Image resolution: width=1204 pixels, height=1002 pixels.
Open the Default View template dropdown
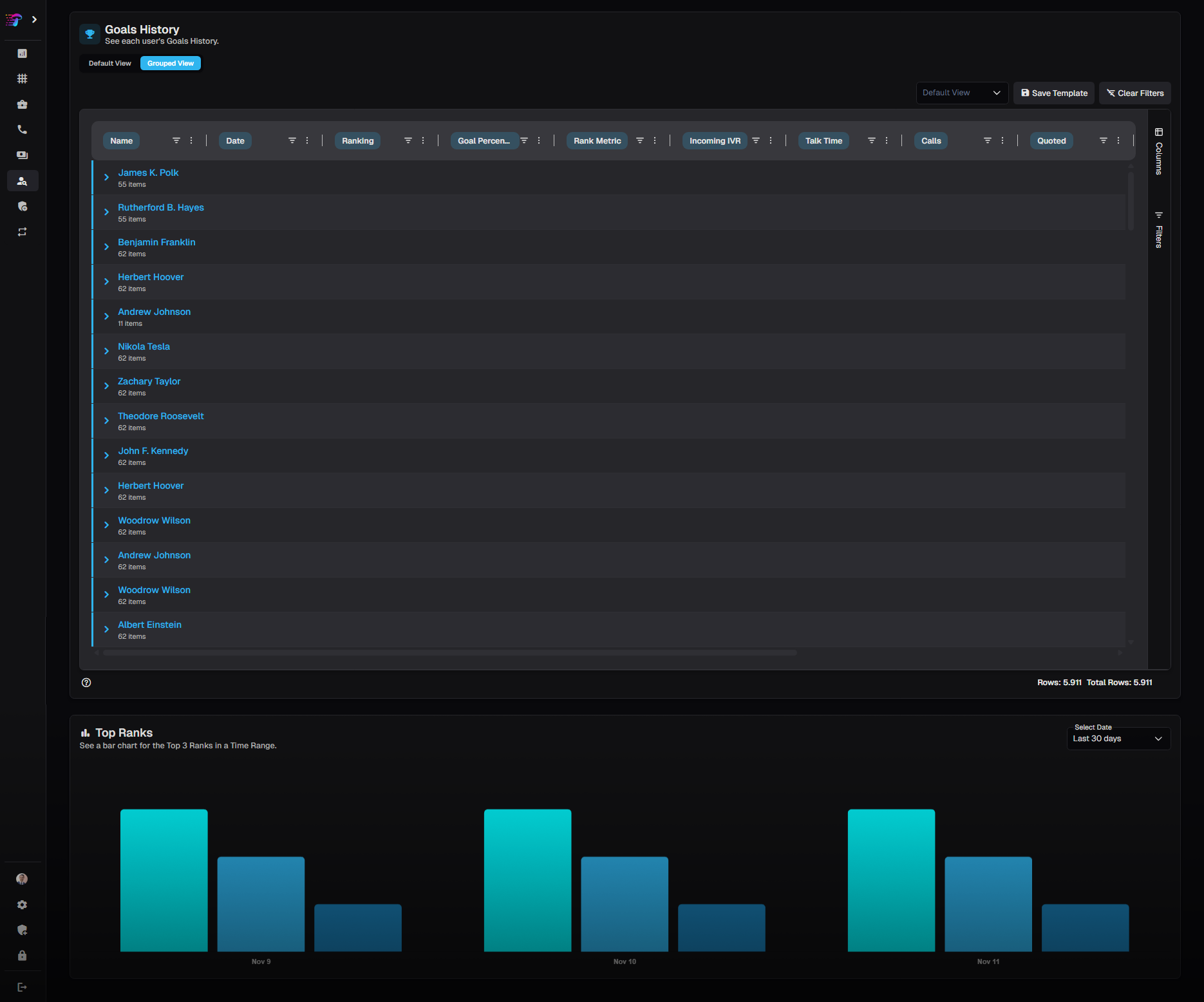pos(961,93)
